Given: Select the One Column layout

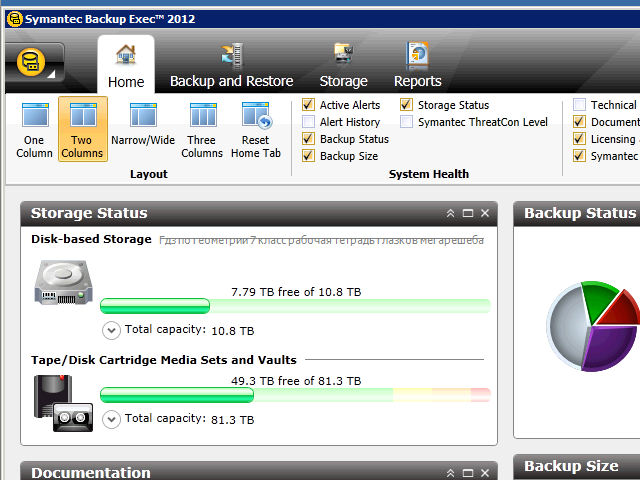Looking at the screenshot, I should 34,129.
